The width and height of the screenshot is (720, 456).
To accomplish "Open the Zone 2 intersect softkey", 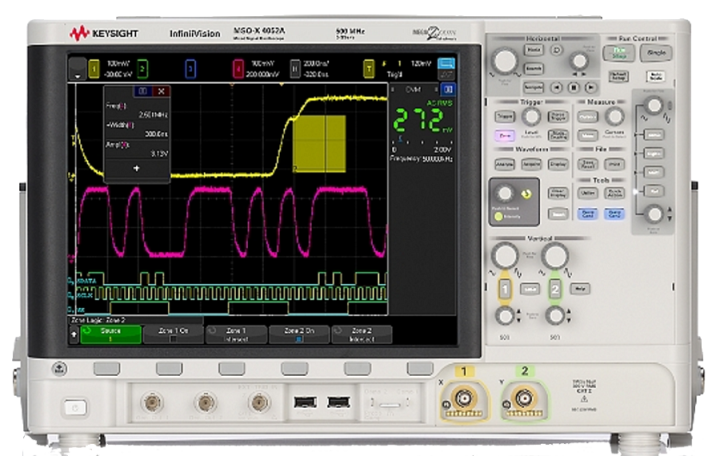I will click(362, 334).
